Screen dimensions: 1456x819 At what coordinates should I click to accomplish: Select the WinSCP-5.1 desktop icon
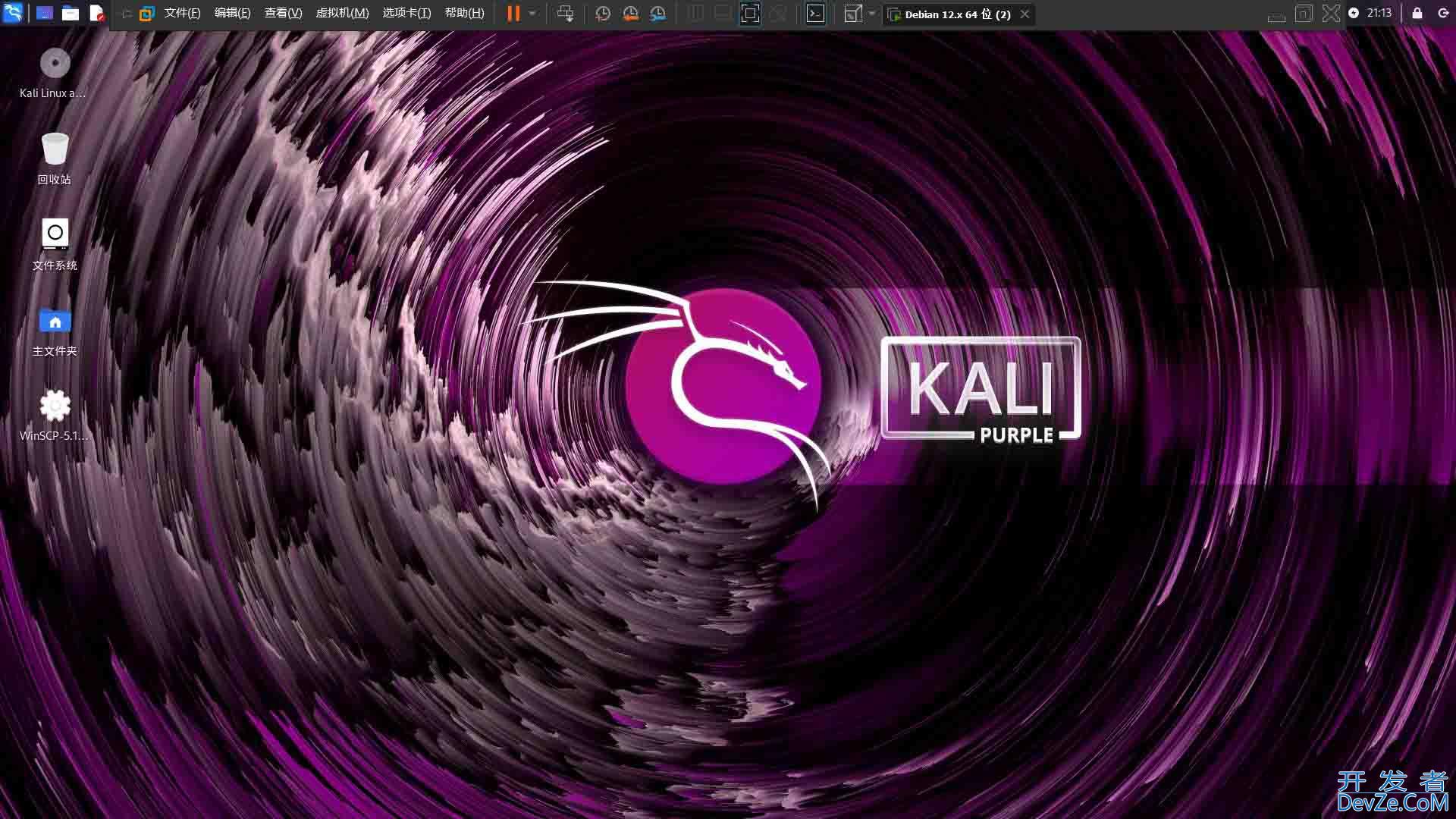pos(54,416)
